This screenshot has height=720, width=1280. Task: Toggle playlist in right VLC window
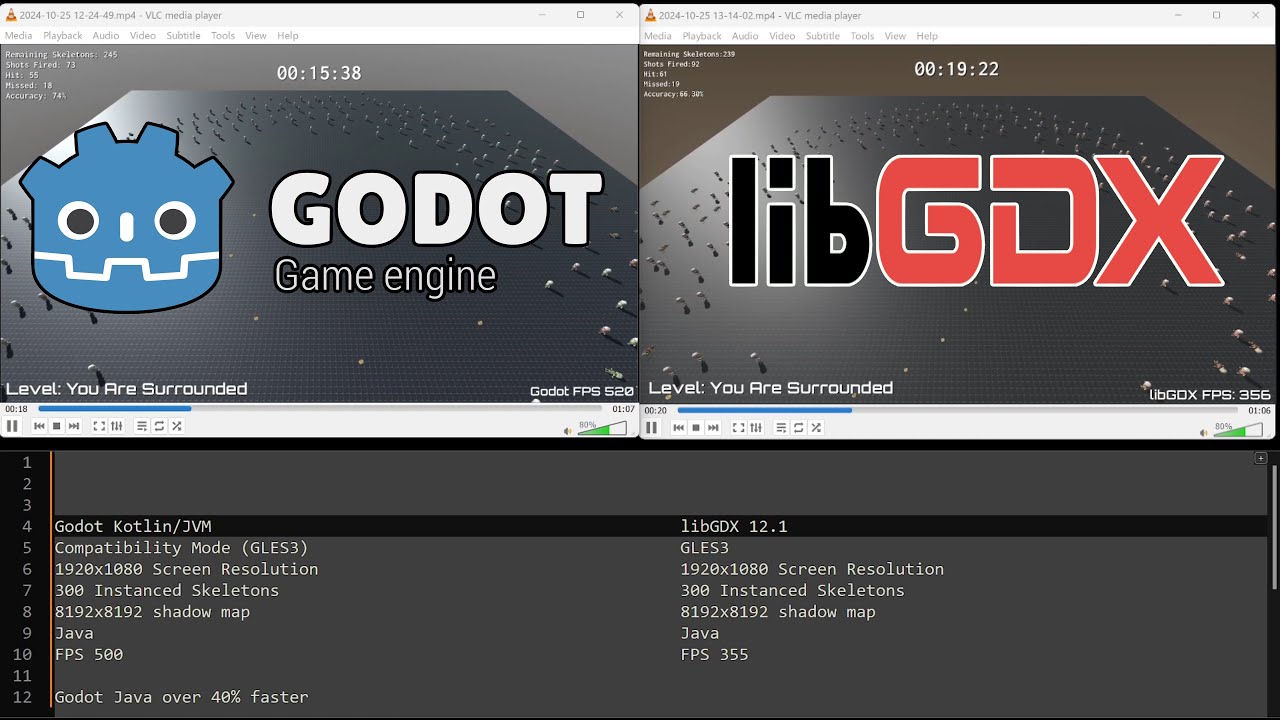tap(781, 427)
